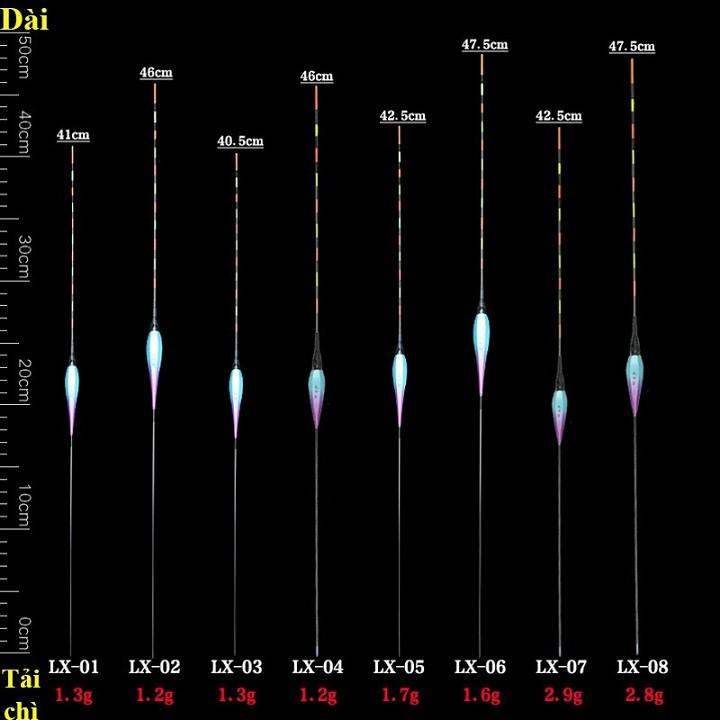Click the yellow 'Dài' heading
Screen dimensions: 720x720
pos(24,19)
